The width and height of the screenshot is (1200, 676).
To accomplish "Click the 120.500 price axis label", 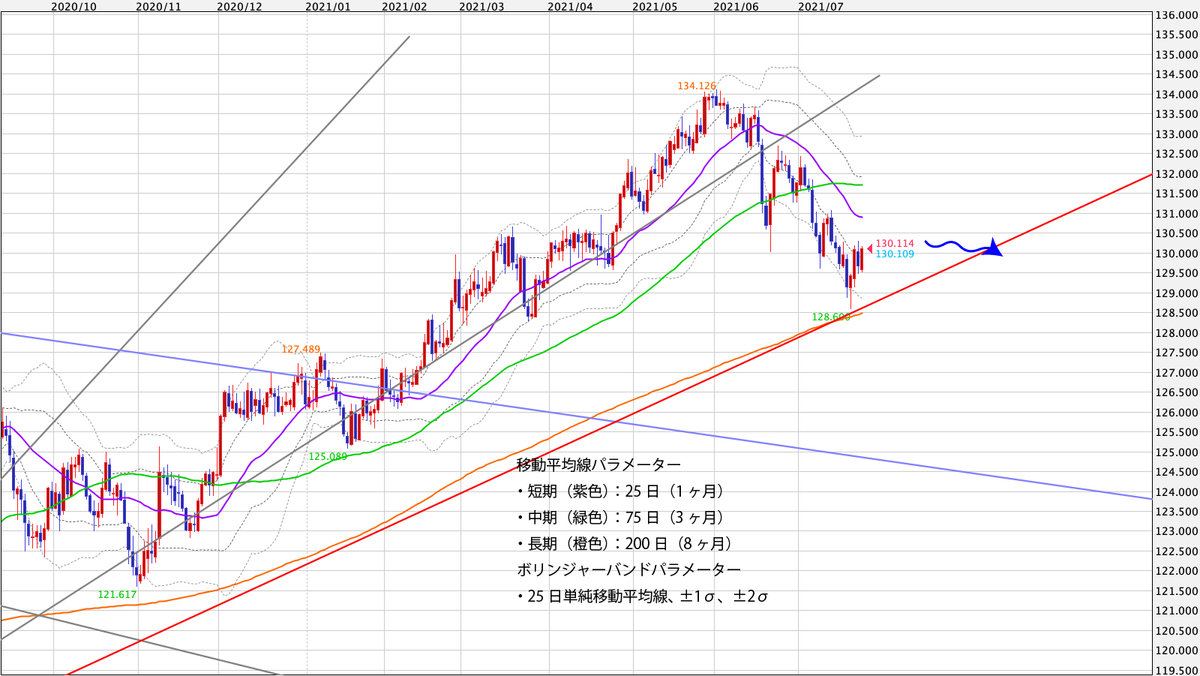I will [1176, 630].
